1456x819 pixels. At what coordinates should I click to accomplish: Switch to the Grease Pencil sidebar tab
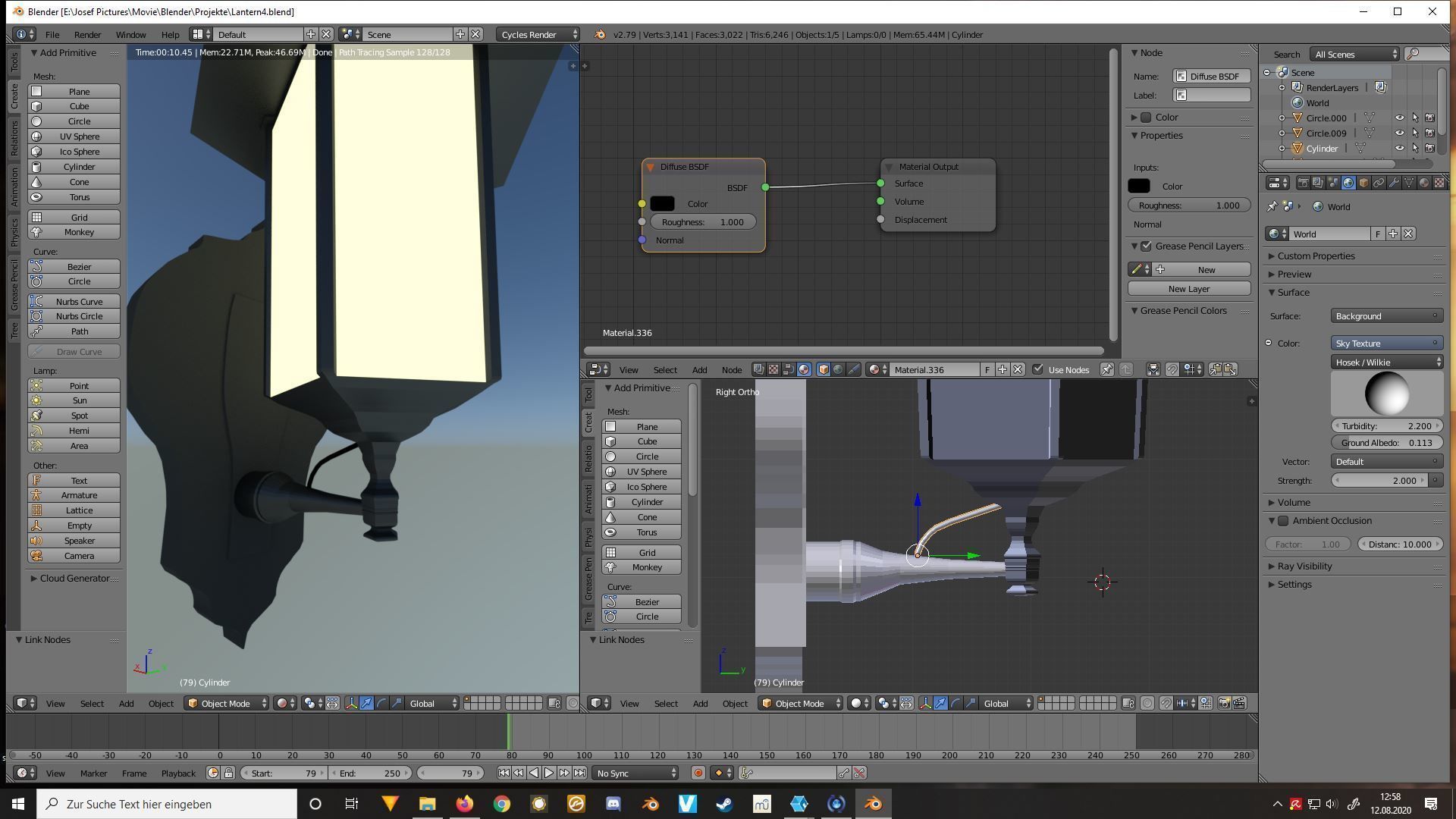coord(14,284)
